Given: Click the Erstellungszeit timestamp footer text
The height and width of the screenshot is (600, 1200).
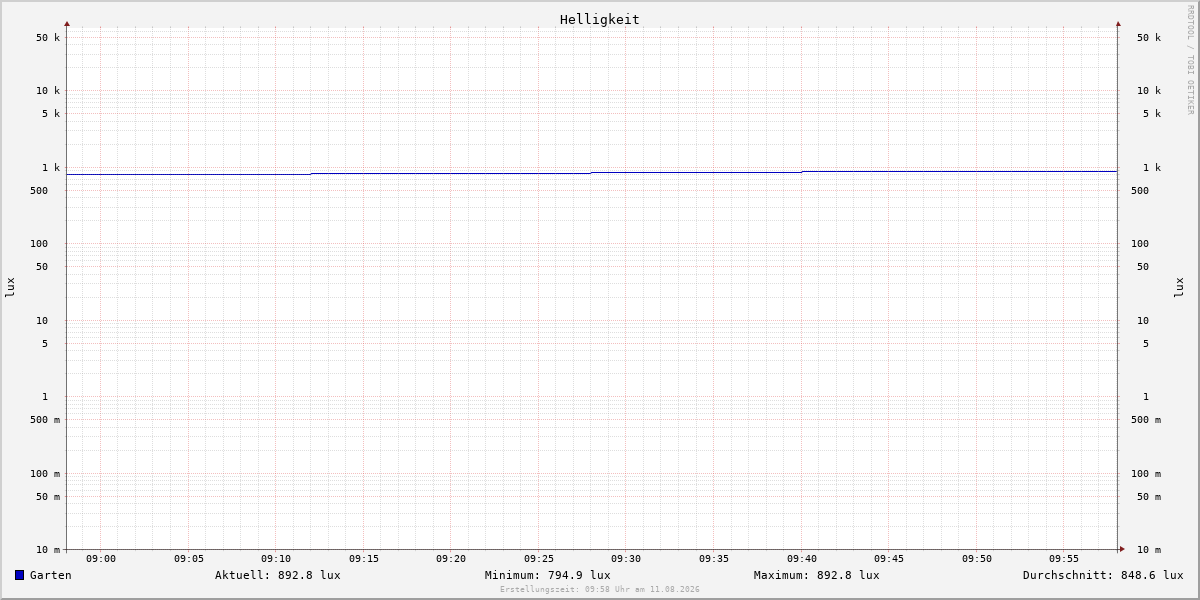Looking at the screenshot, I should 600,589.
